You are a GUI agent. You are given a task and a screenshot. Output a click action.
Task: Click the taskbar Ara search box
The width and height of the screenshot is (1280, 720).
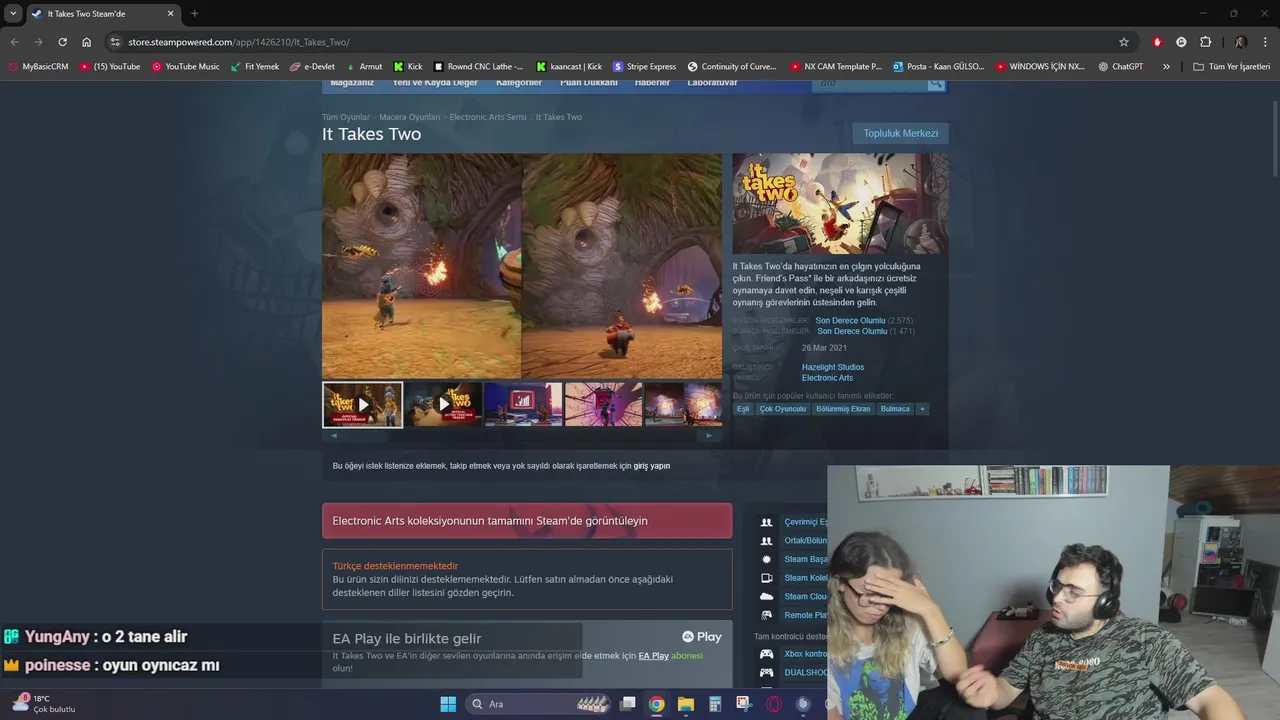[x=540, y=704]
